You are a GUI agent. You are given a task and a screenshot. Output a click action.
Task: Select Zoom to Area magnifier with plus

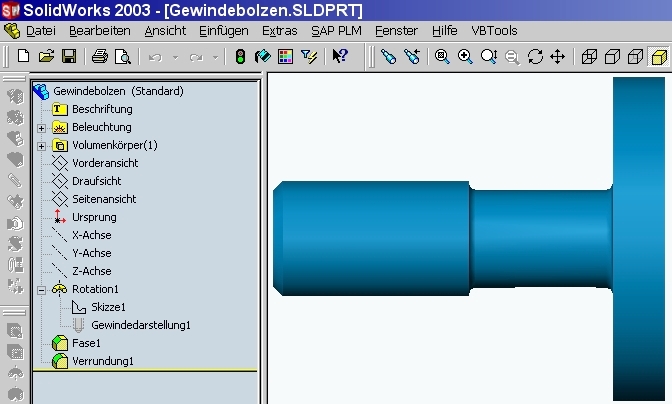pyautogui.click(x=465, y=56)
